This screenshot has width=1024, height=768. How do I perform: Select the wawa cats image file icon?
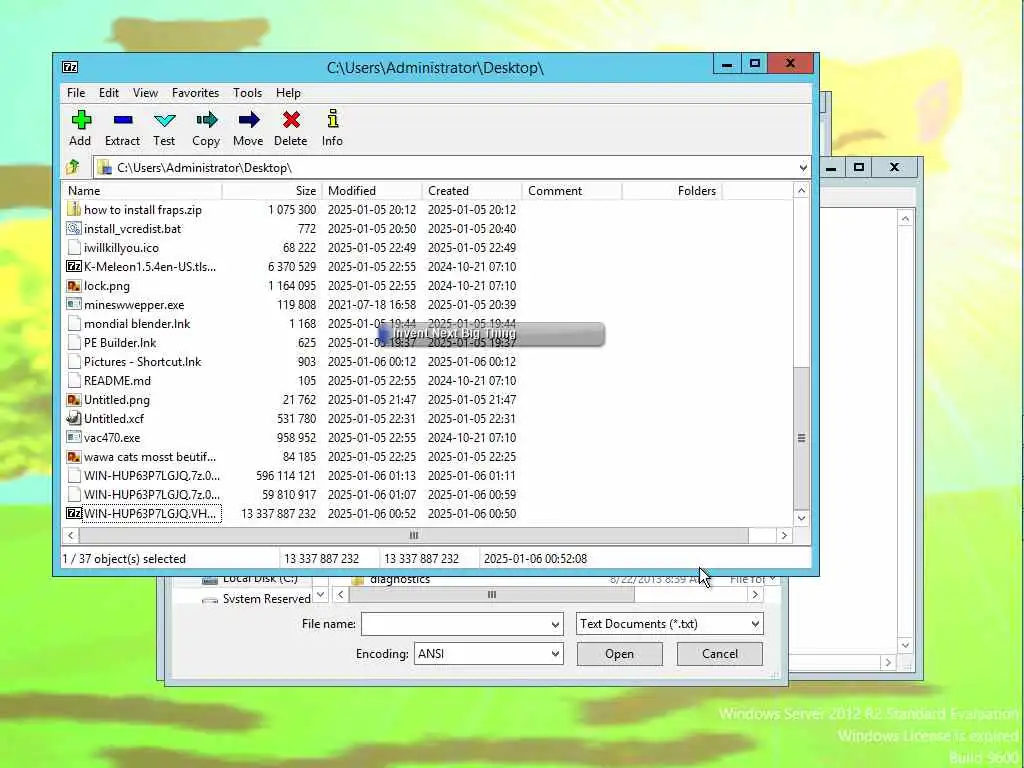pos(74,456)
